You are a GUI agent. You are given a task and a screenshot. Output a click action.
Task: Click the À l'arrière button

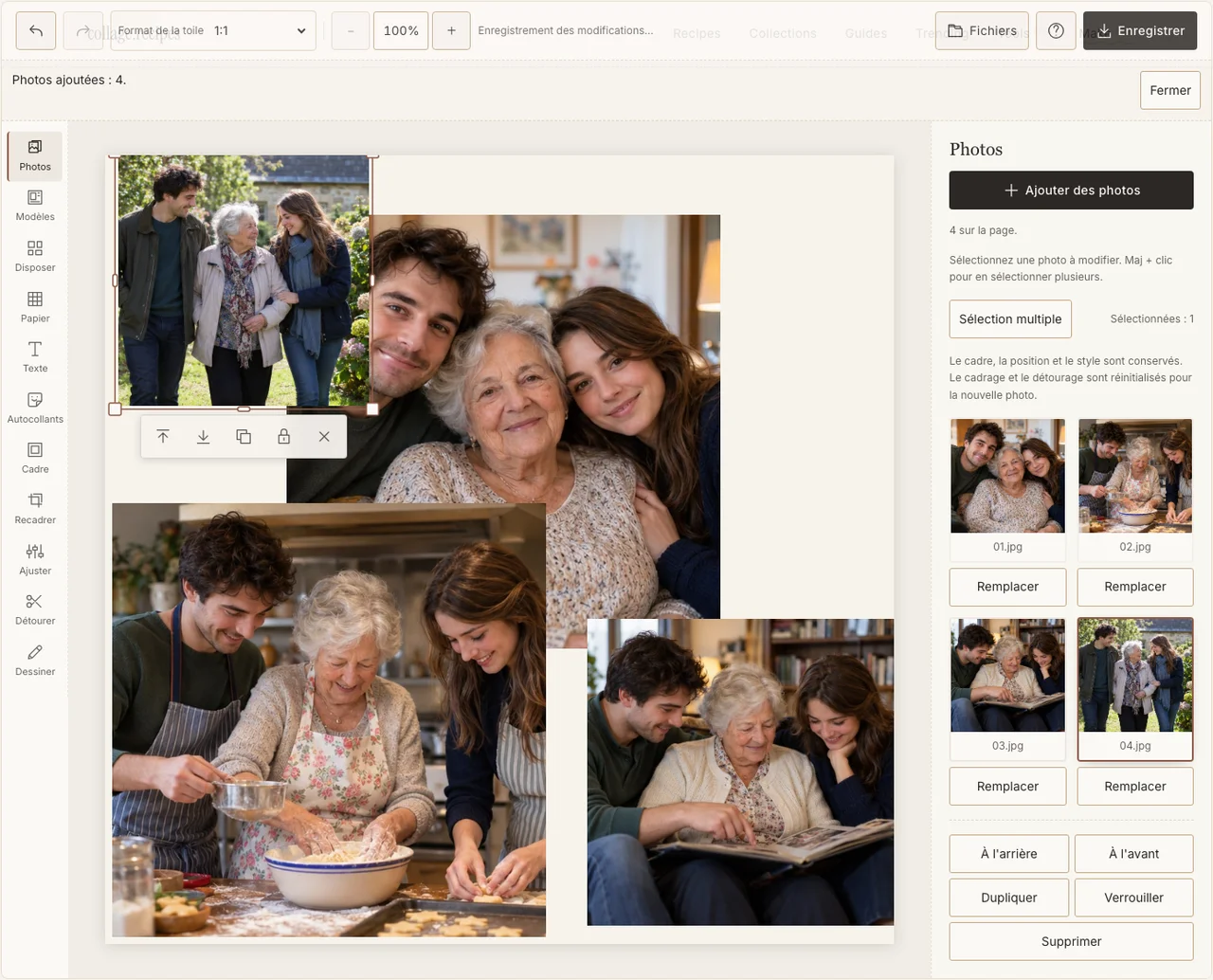pos(1009,854)
